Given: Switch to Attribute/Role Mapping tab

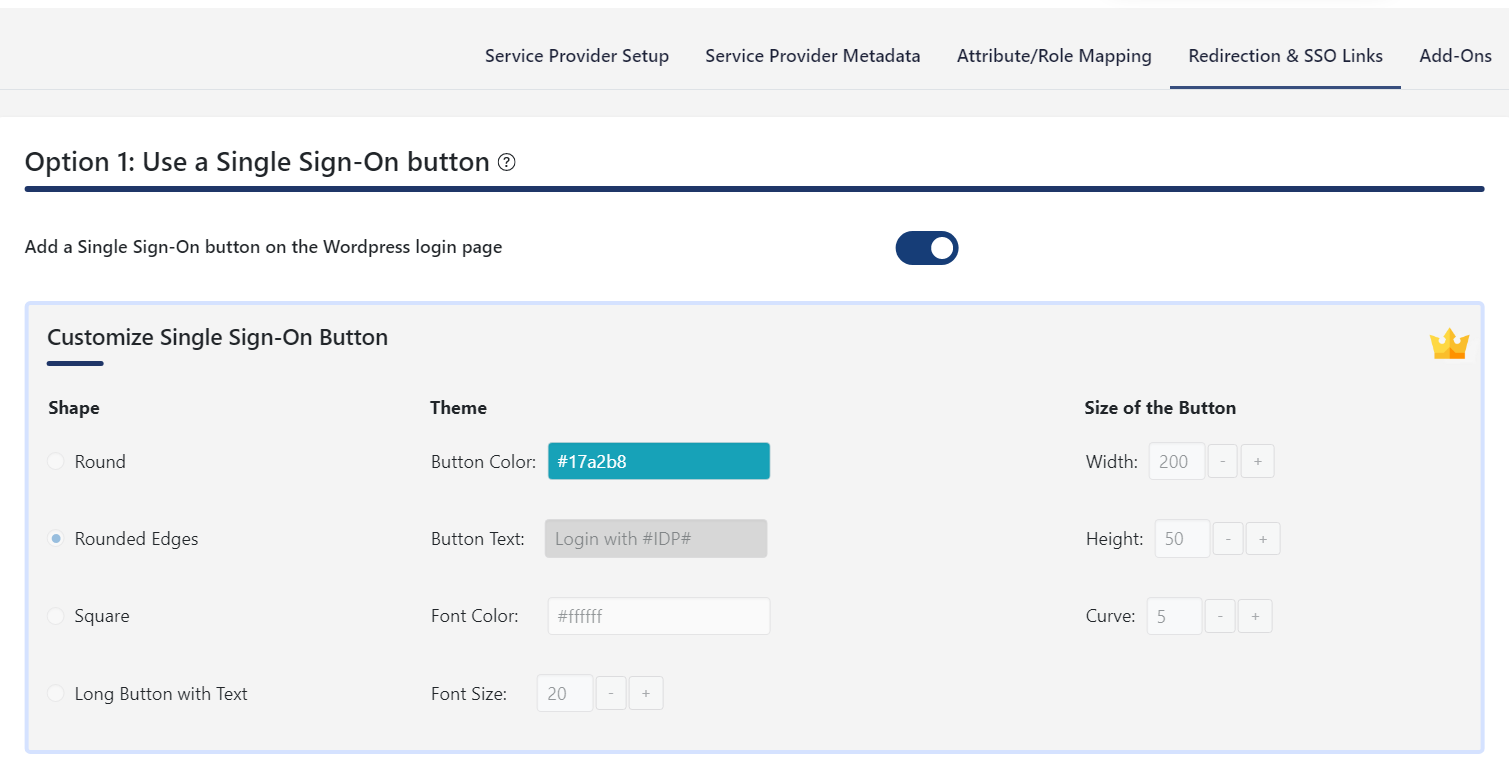Looking at the screenshot, I should [x=1054, y=56].
